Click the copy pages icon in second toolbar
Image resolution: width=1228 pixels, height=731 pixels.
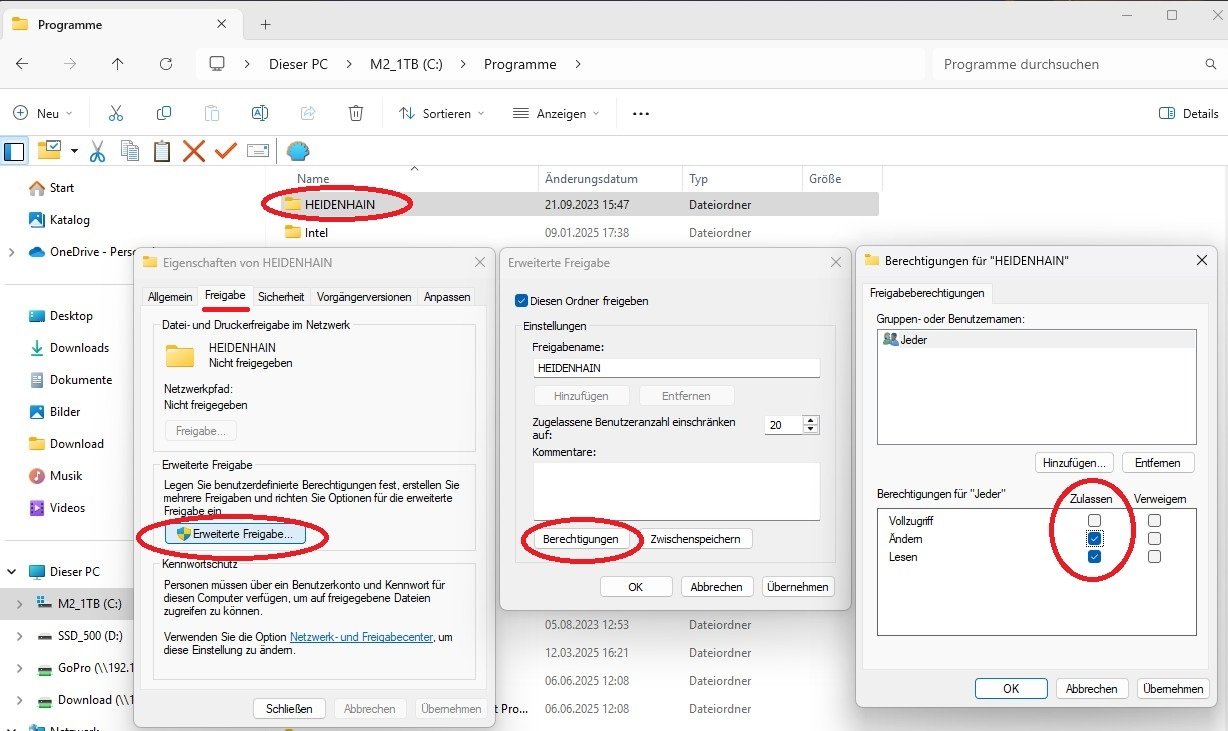tap(130, 151)
